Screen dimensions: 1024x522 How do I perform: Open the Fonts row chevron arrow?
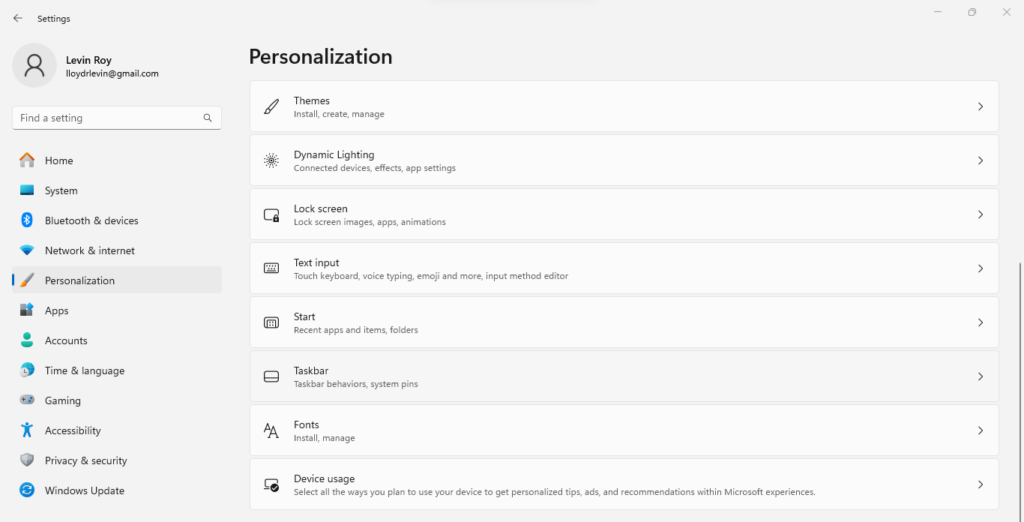coord(980,431)
